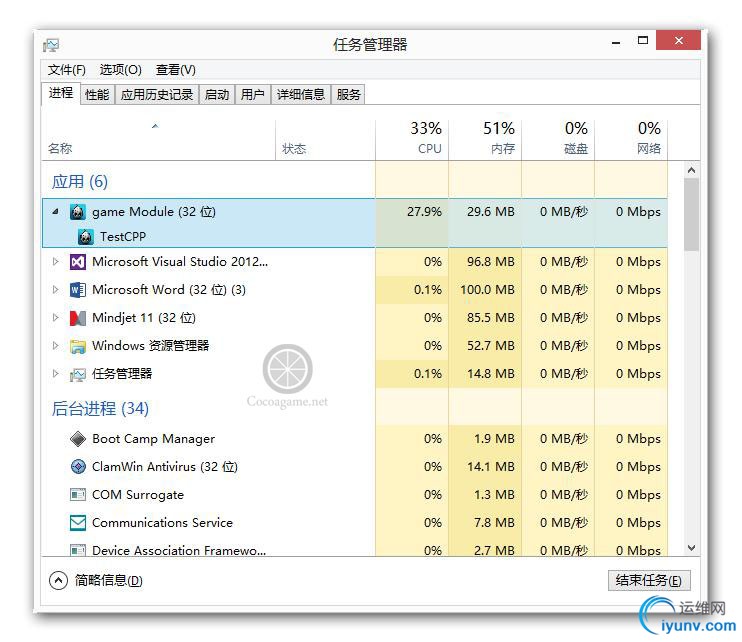Image resolution: width=742 pixels, height=642 pixels.
Task: Expand the Microsoft Word (32 位) group
Action: tap(55, 290)
